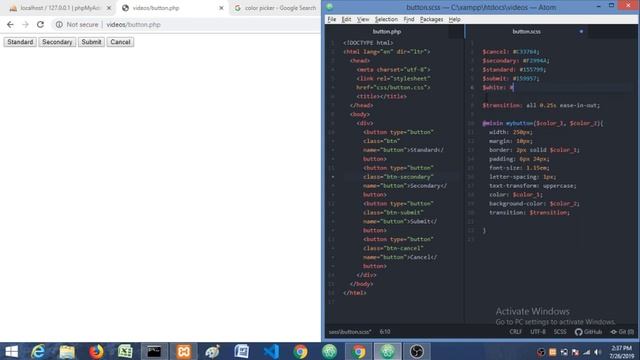Change the UTF-8 file encoding in status bar
This screenshot has width=640, height=360.
(538, 332)
